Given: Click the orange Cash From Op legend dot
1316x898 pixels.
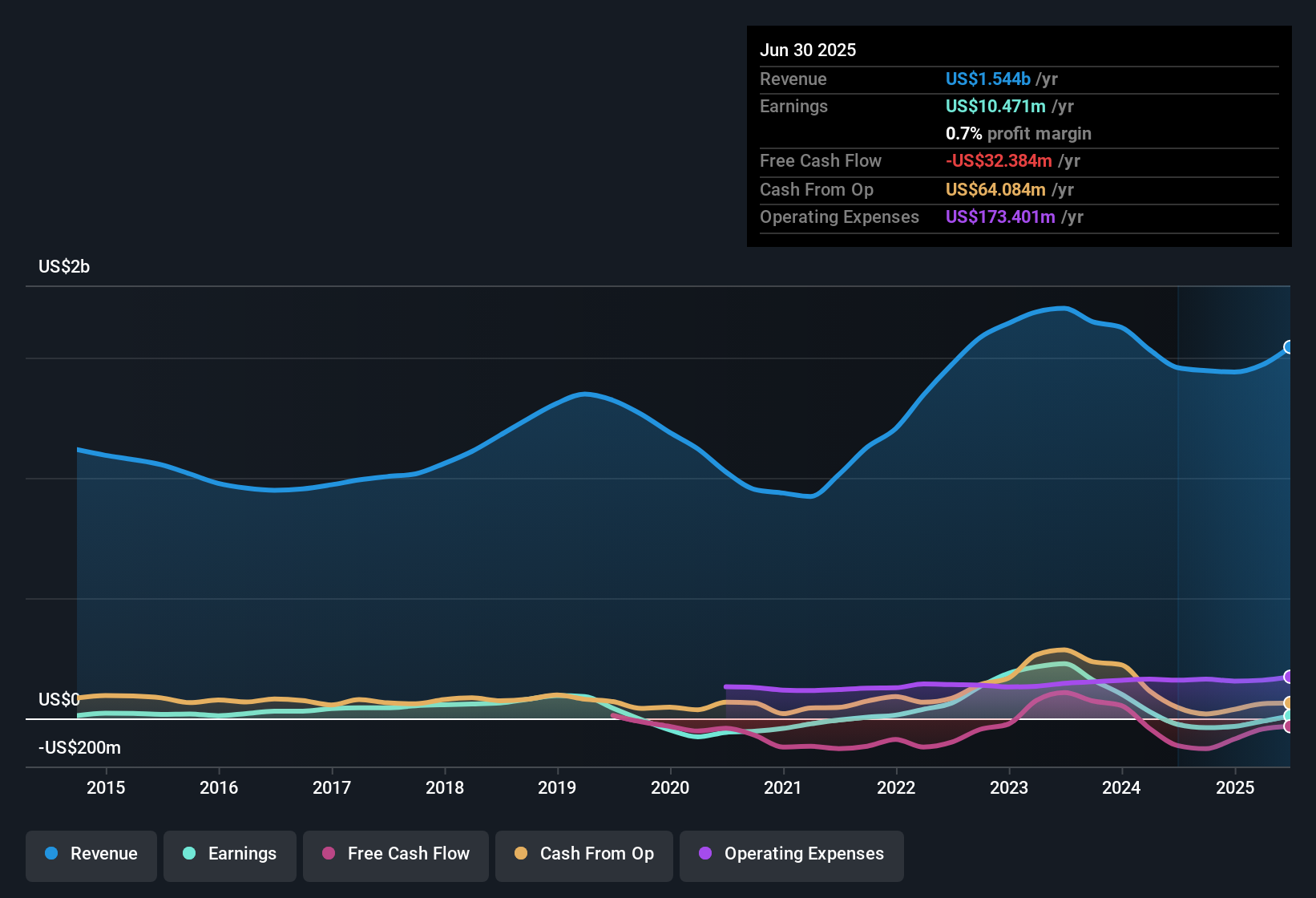Looking at the screenshot, I should coord(521,853).
